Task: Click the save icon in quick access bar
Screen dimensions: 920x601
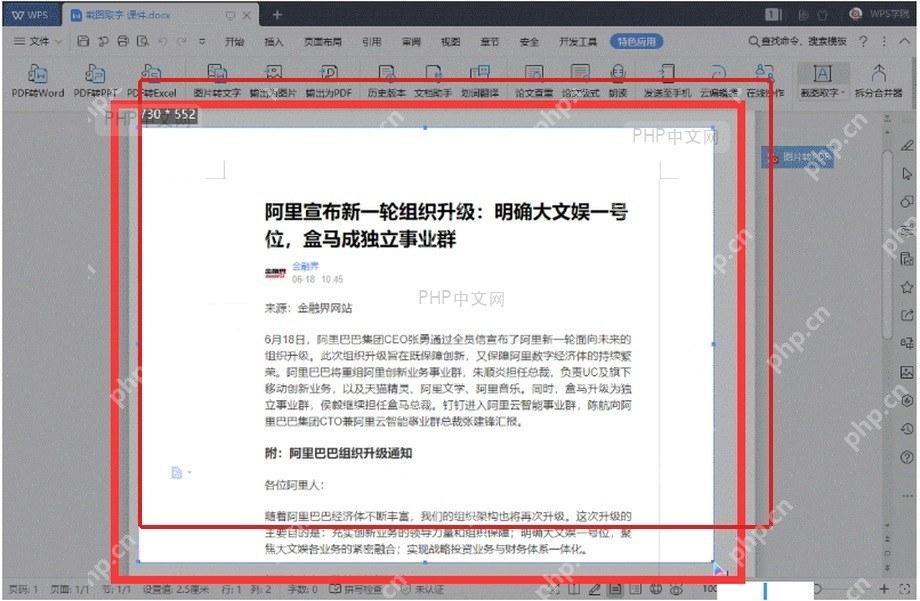Action: [83, 41]
